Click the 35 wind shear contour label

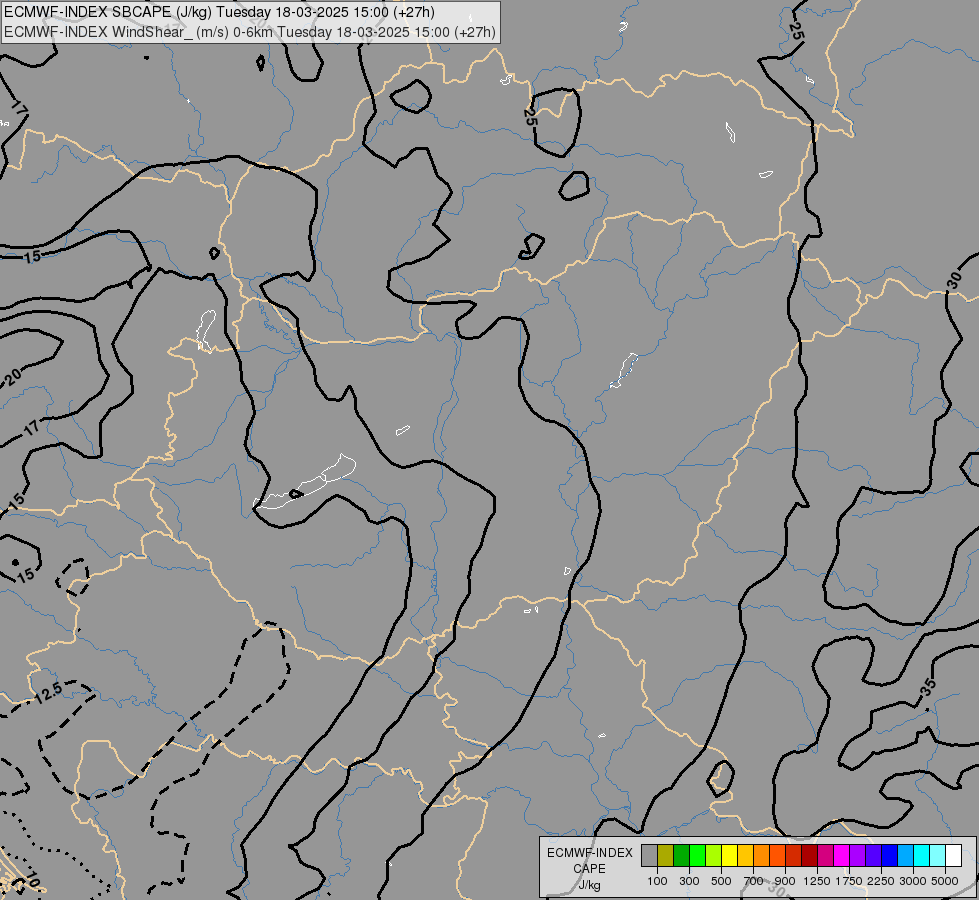[928, 687]
